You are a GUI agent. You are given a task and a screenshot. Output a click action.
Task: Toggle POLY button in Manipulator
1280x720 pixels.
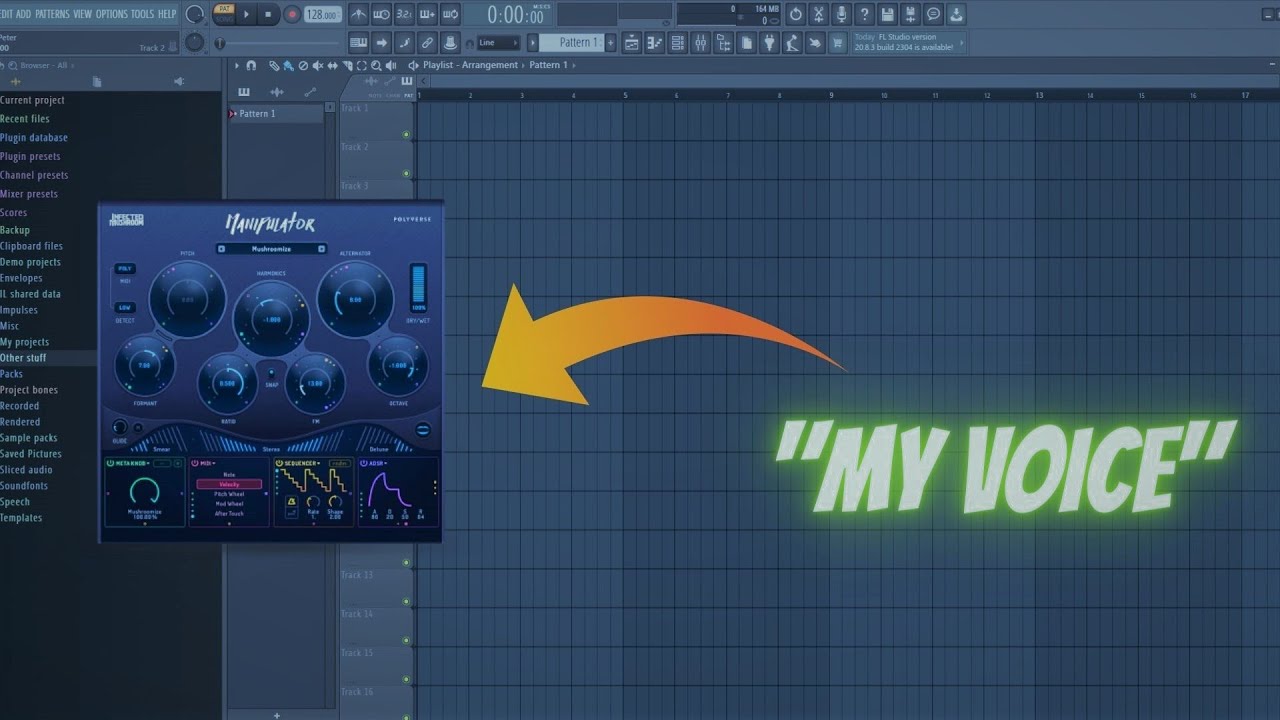click(125, 268)
